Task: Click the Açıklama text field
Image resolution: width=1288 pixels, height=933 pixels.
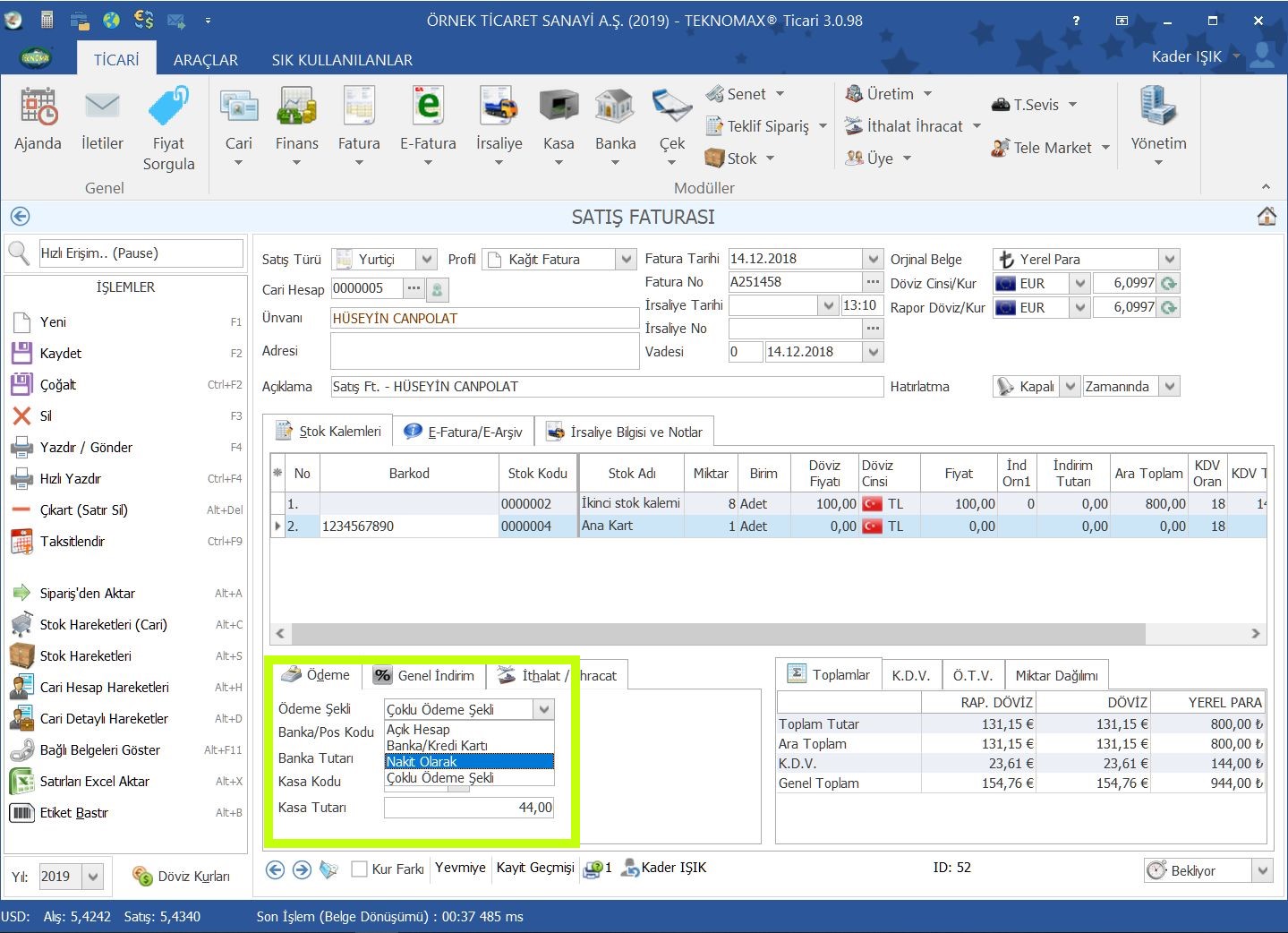Action: pyautogui.click(x=606, y=387)
